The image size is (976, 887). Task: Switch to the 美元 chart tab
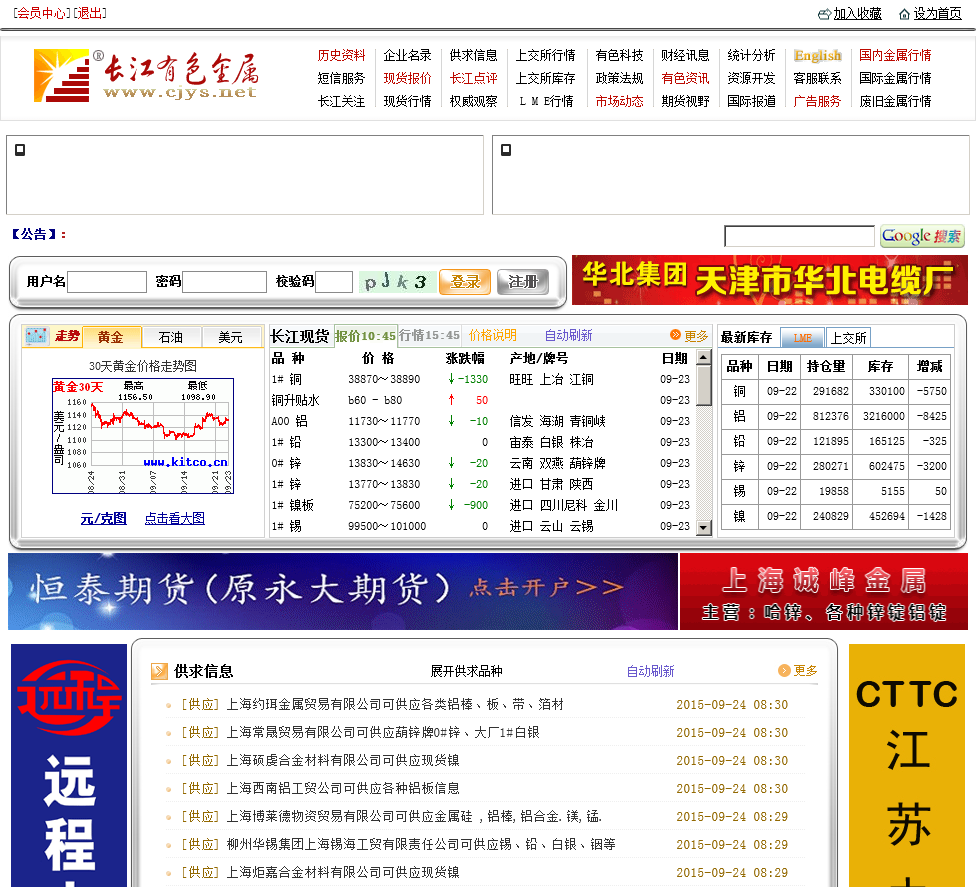pos(230,337)
